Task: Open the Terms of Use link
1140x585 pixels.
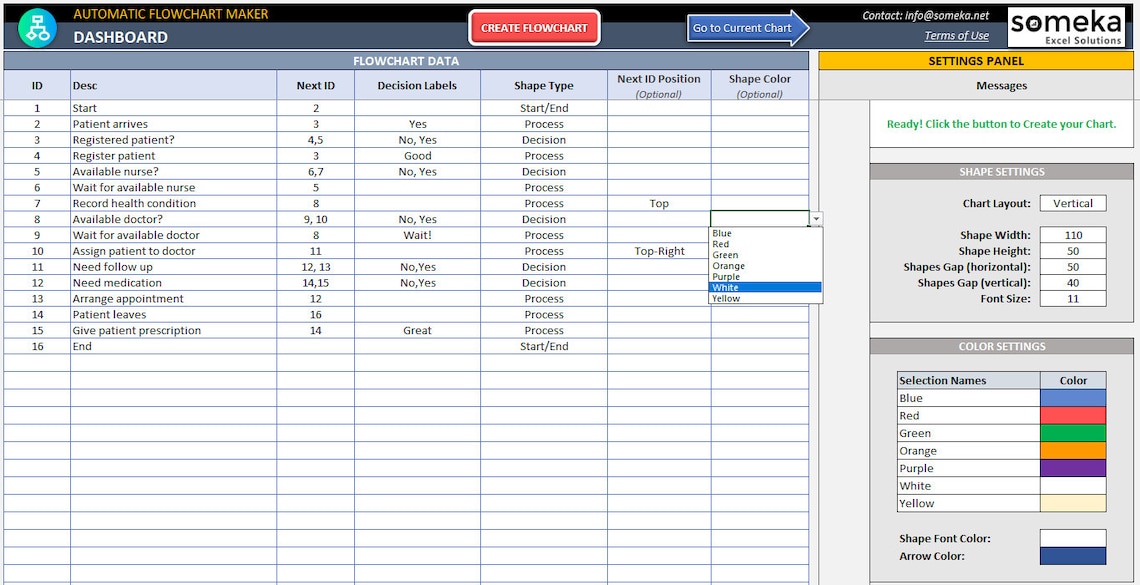Action: (x=956, y=35)
